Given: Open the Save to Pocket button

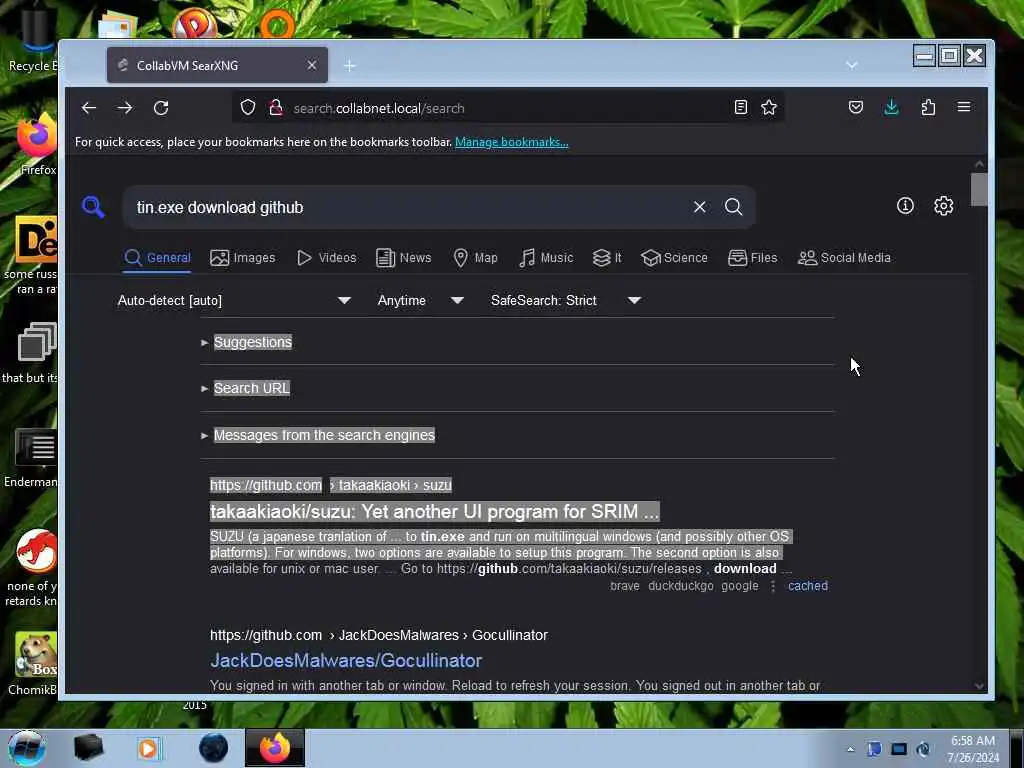Looking at the screenshot, I should pyautogui.click(x=856, y=108).
